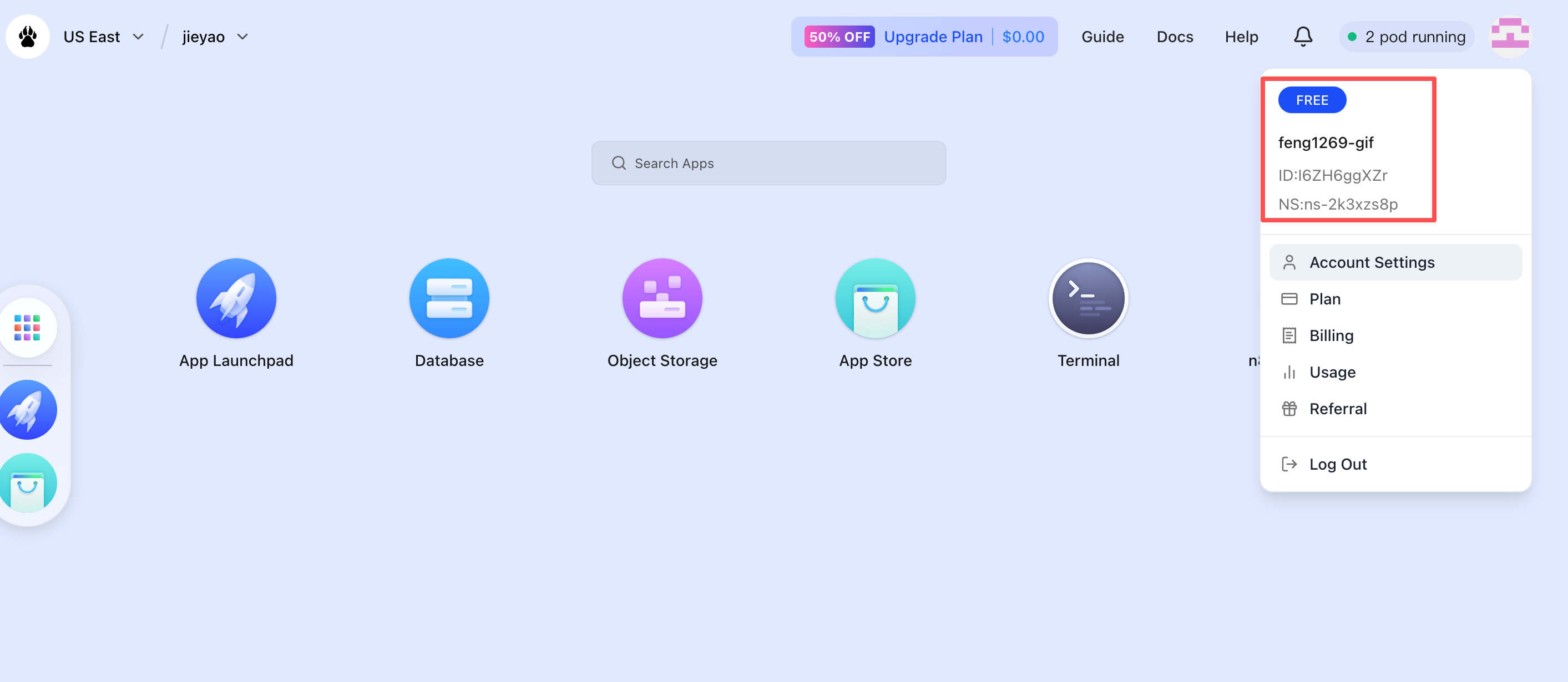
Task: Click the notification bell icon
Action: [1302, 37]
